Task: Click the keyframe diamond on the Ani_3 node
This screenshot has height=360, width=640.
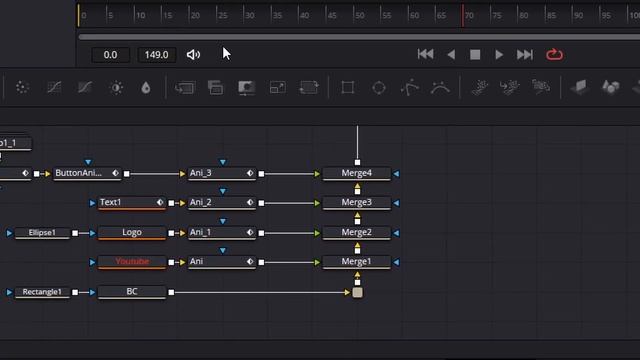Action: coord(250,173)
